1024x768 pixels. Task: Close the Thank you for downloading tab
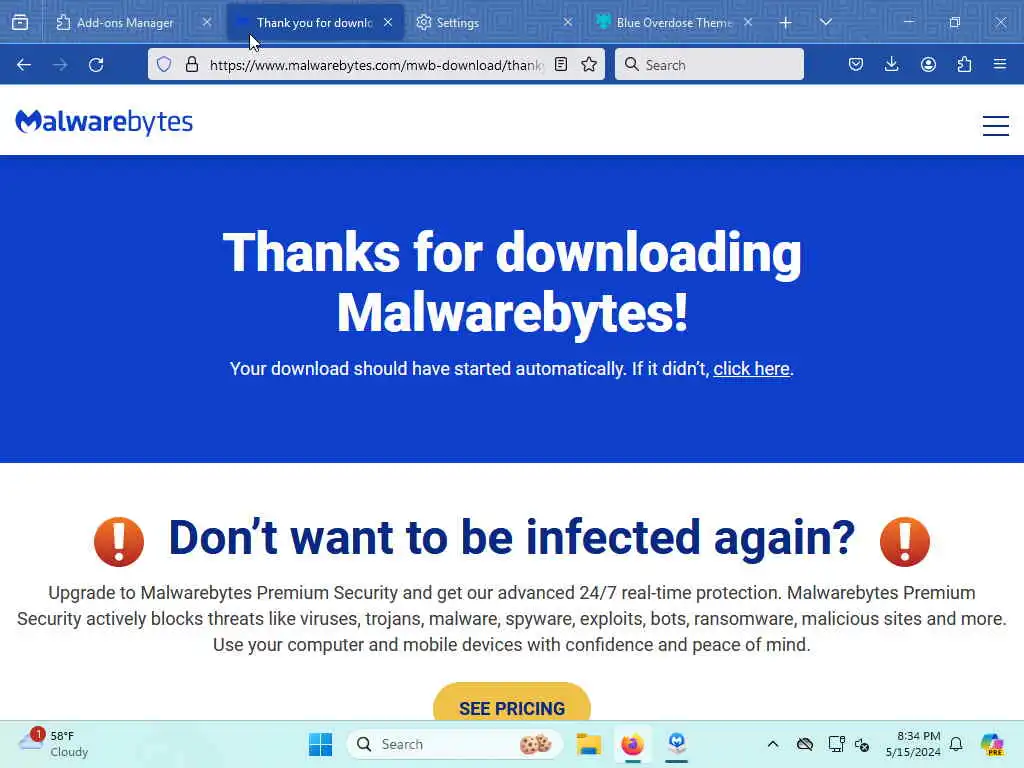point(388,22)
